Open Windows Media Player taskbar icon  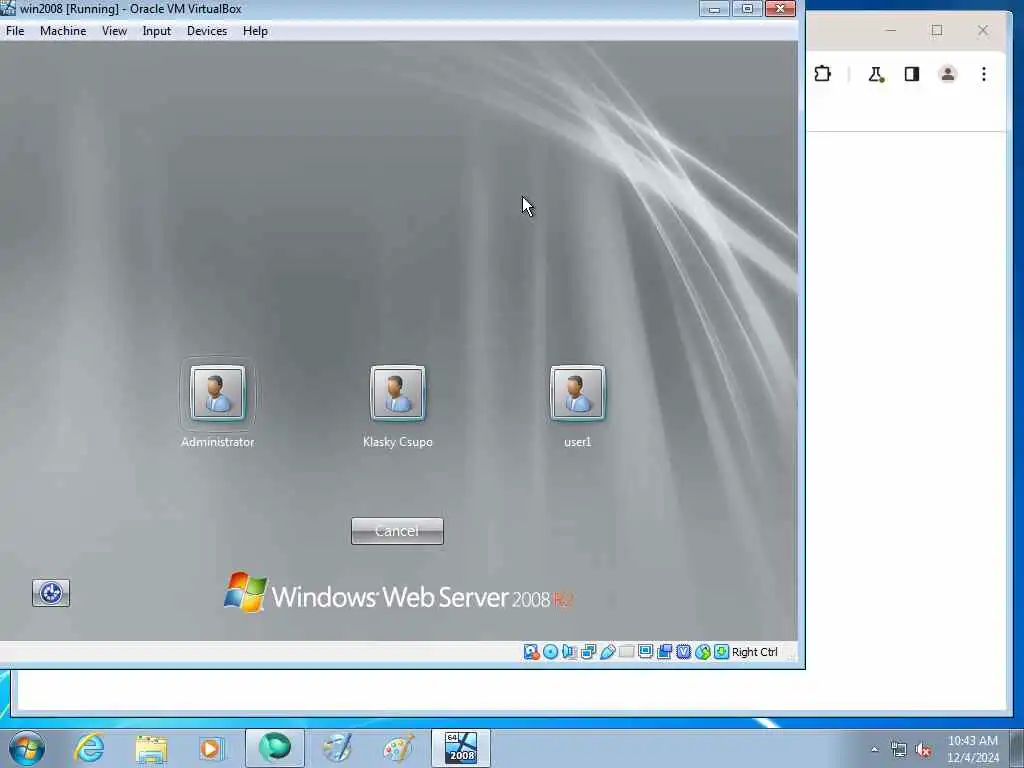tap(211, 748)
